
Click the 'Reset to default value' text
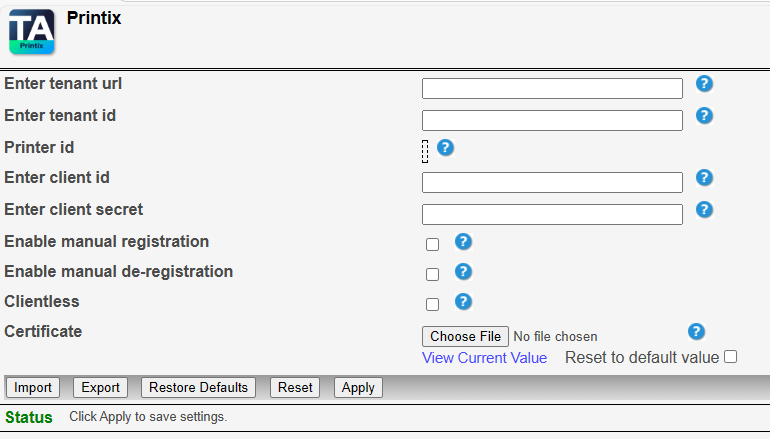coord(642,357)
